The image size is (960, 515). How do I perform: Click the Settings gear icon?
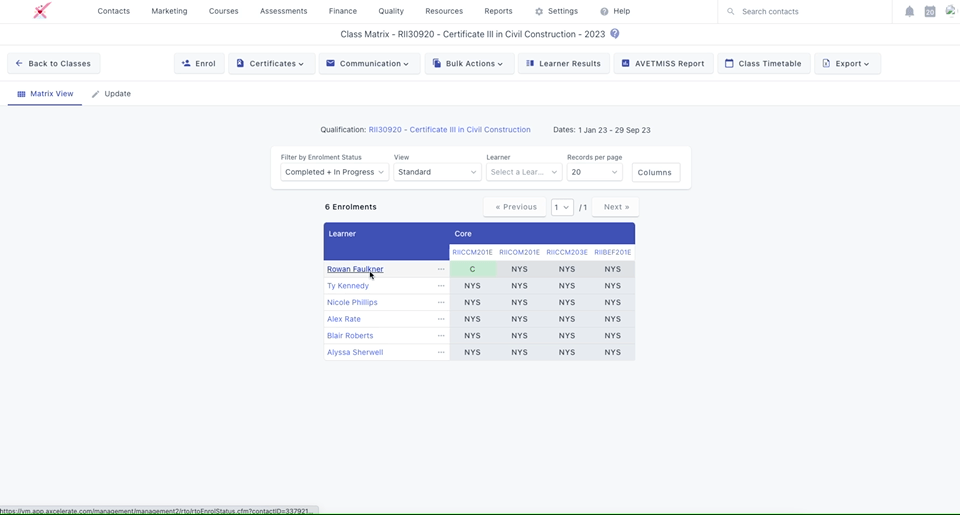(539, 12)
